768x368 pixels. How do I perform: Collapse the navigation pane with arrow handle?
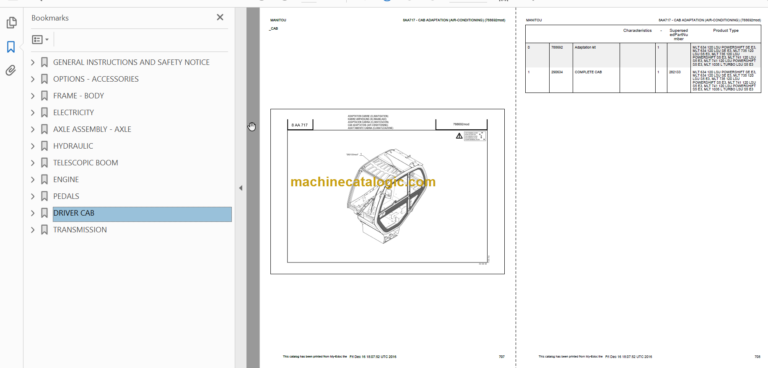pos(240,188)
